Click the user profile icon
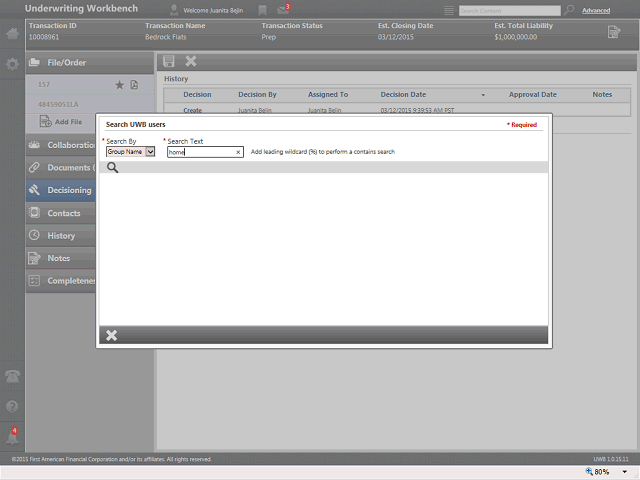The width and height of the screenshot is (640, 480). (174, 10)
